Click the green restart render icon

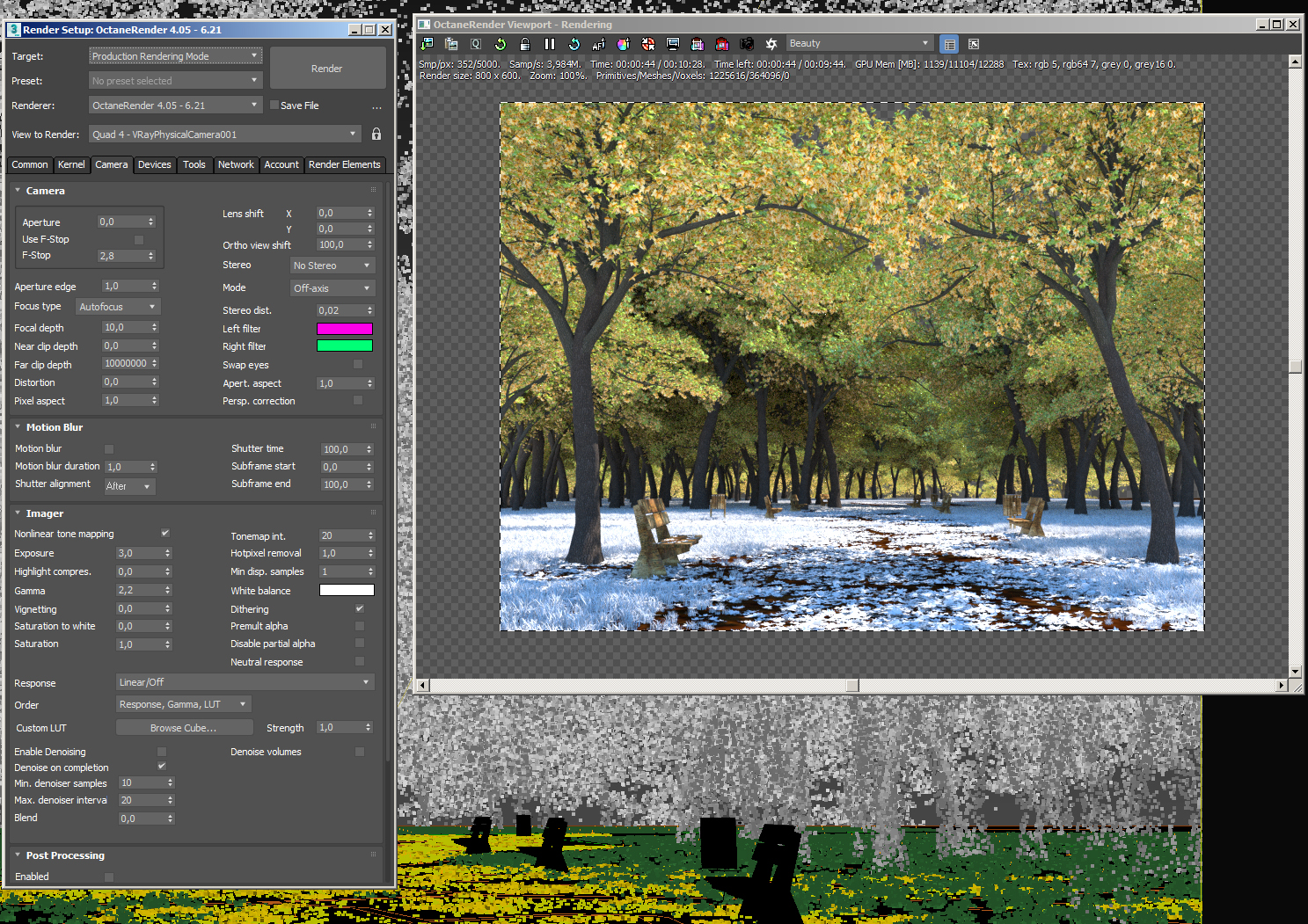tap(501, 44)
